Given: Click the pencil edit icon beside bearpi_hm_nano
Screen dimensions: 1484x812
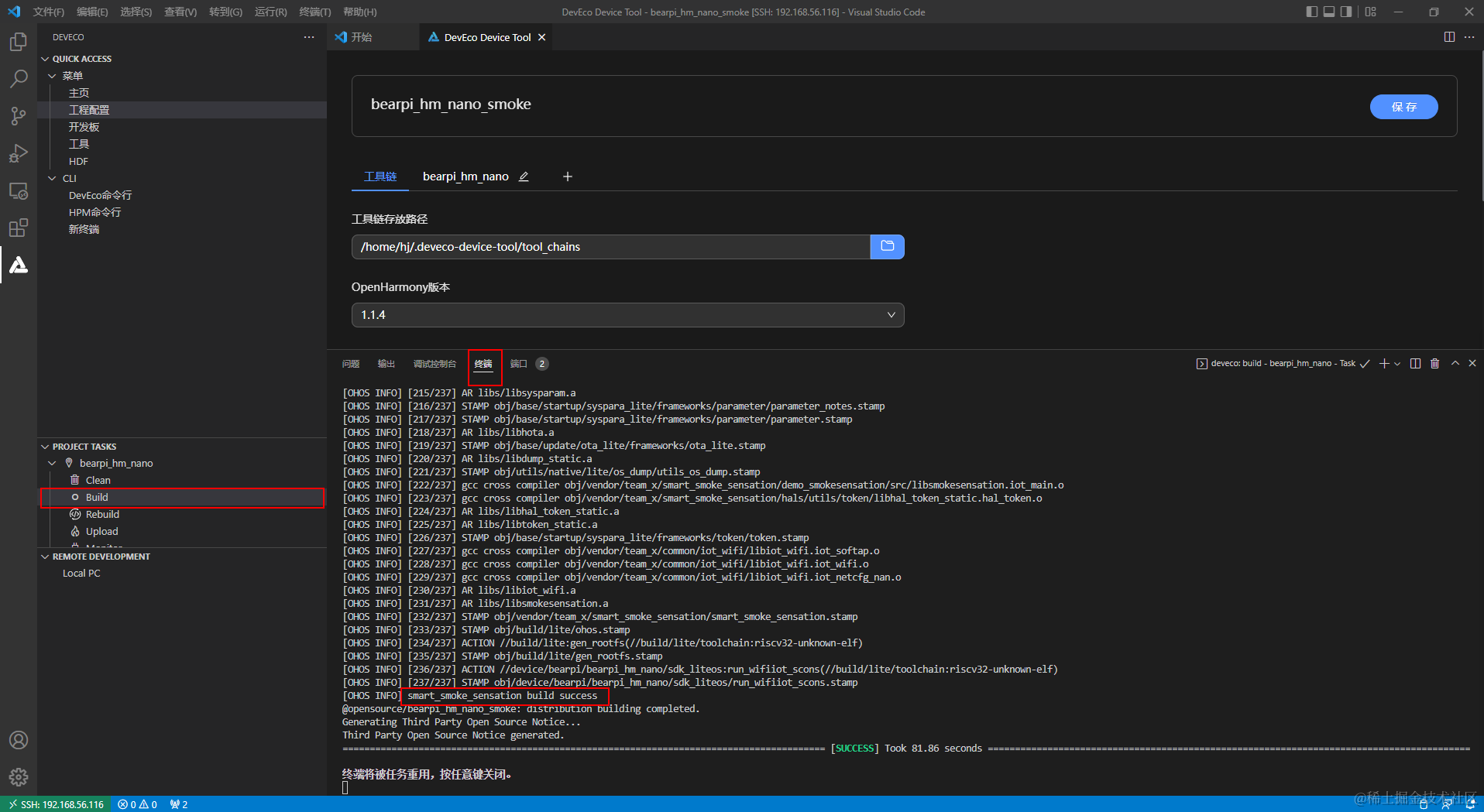Looking at the screenshot, I should (x=524, y=176).
